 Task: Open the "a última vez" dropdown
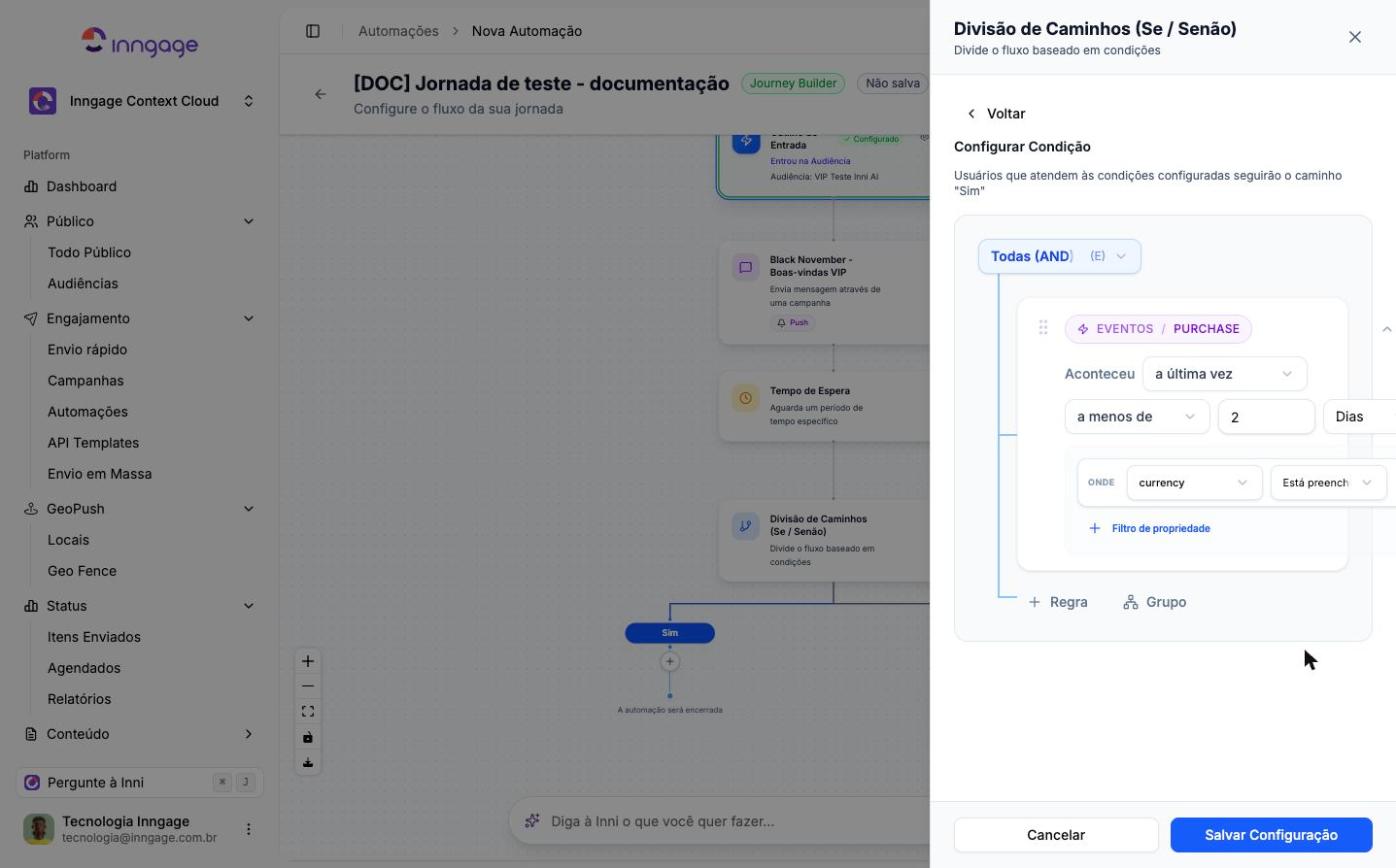[x=1225, y=374]
